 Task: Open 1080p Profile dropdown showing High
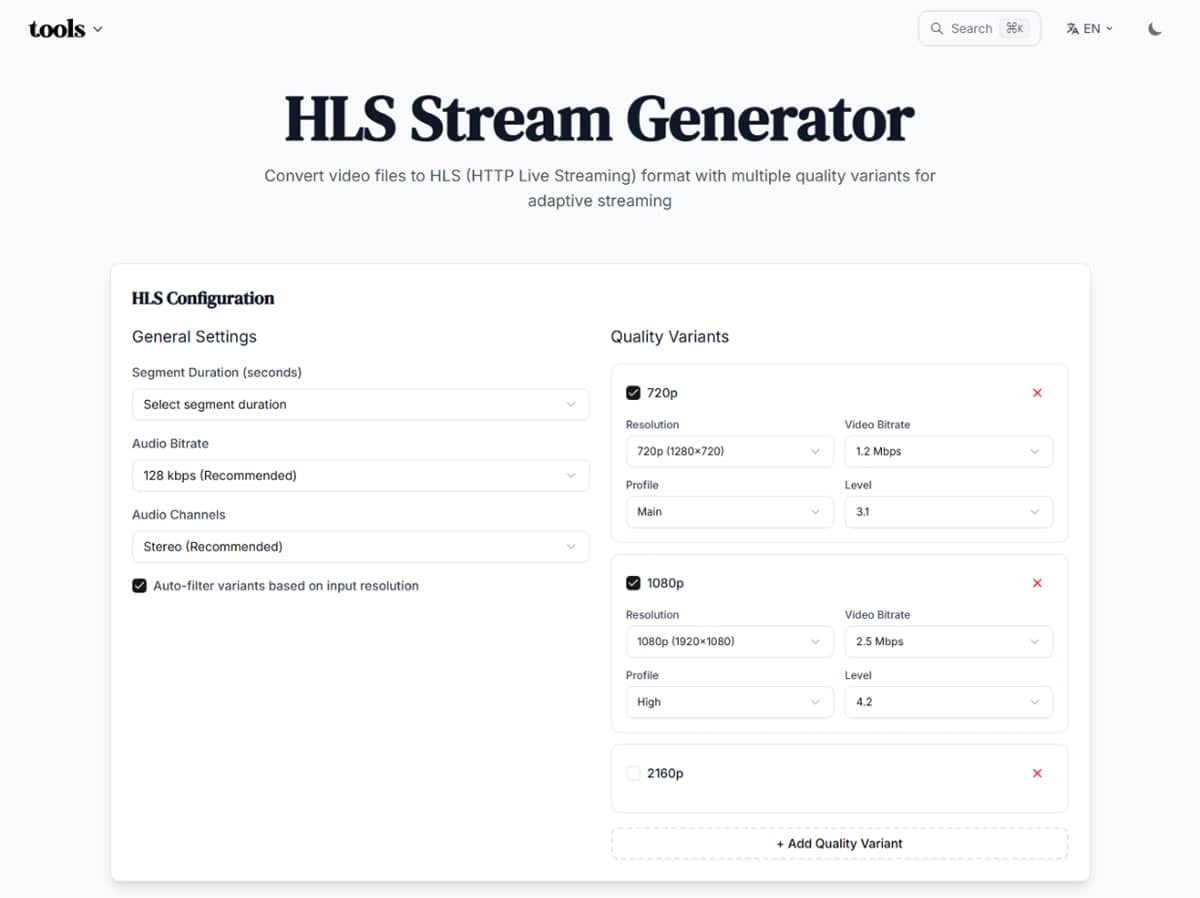pos(729,702)
